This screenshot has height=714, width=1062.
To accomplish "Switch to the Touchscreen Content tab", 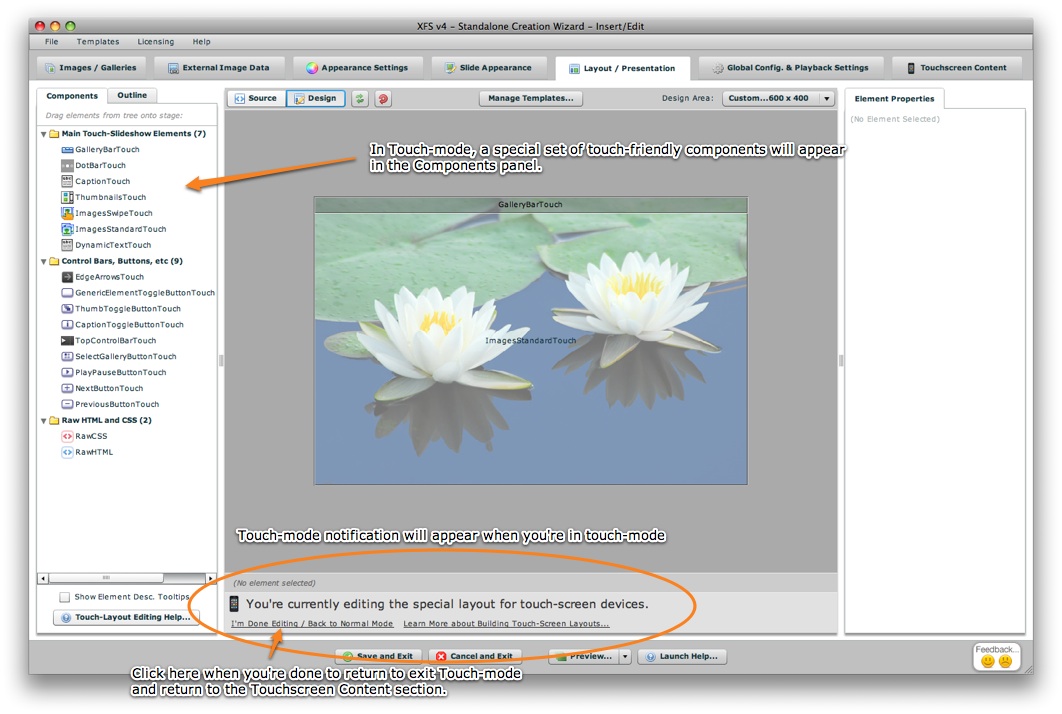I will coord(957,67).
